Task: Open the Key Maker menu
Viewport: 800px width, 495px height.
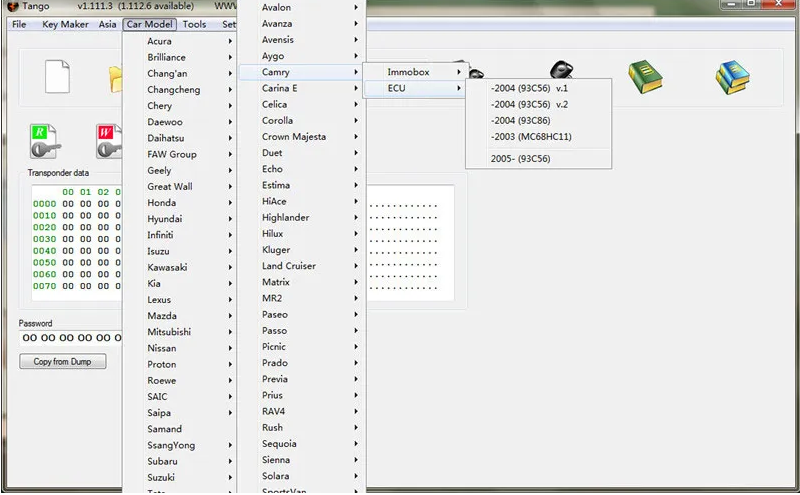Action: tap(65, 24)
